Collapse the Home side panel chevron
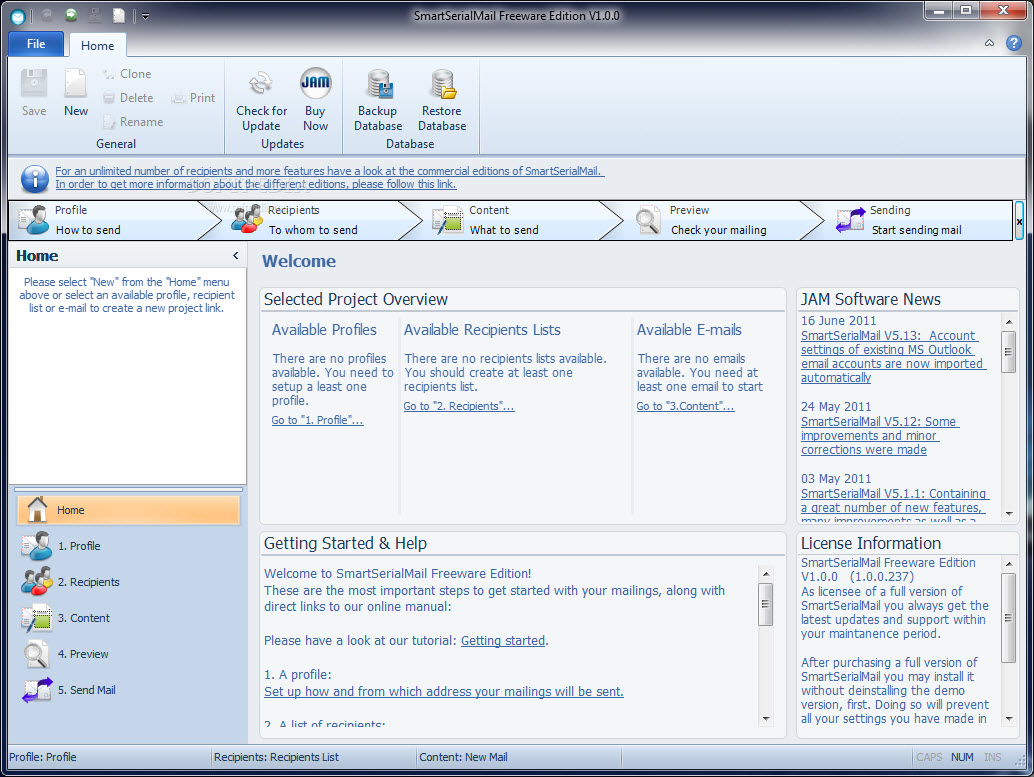1034x777 pixels. 235,256
